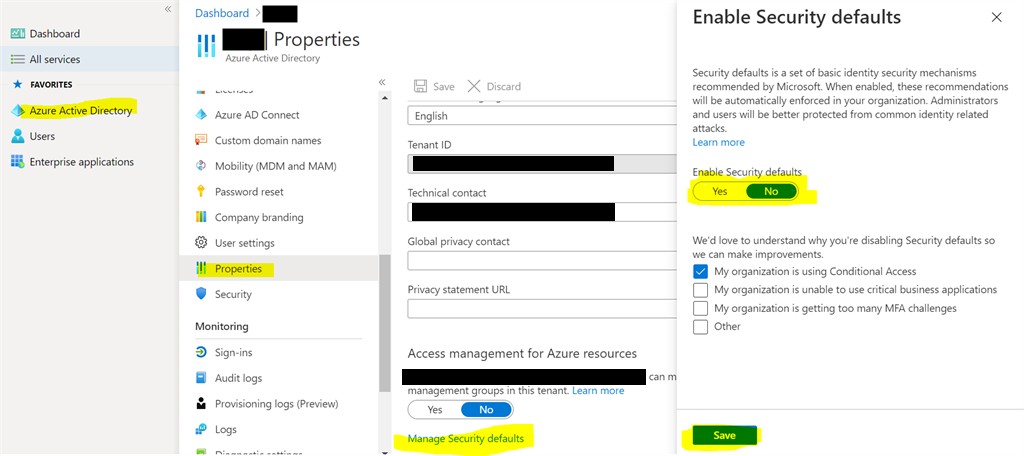Click the Discard X icon in toolbar

tap(474, 87)
